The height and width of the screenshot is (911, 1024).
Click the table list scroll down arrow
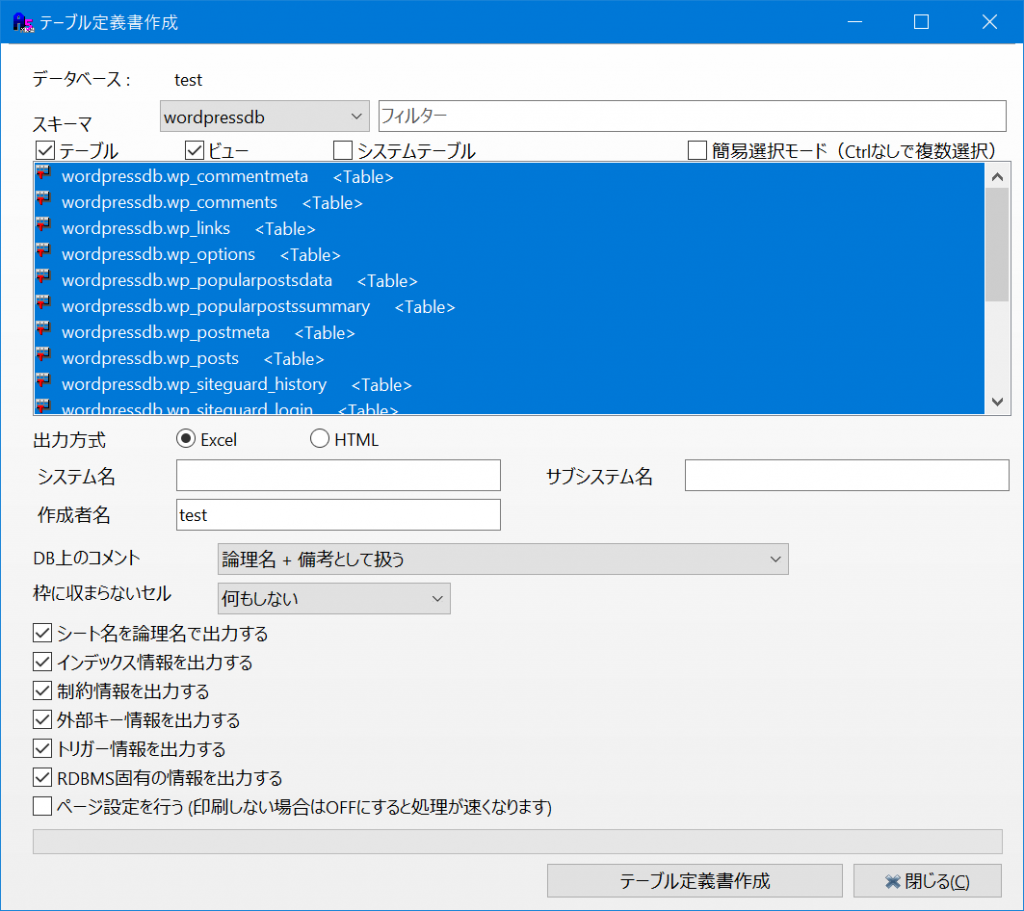997,402
